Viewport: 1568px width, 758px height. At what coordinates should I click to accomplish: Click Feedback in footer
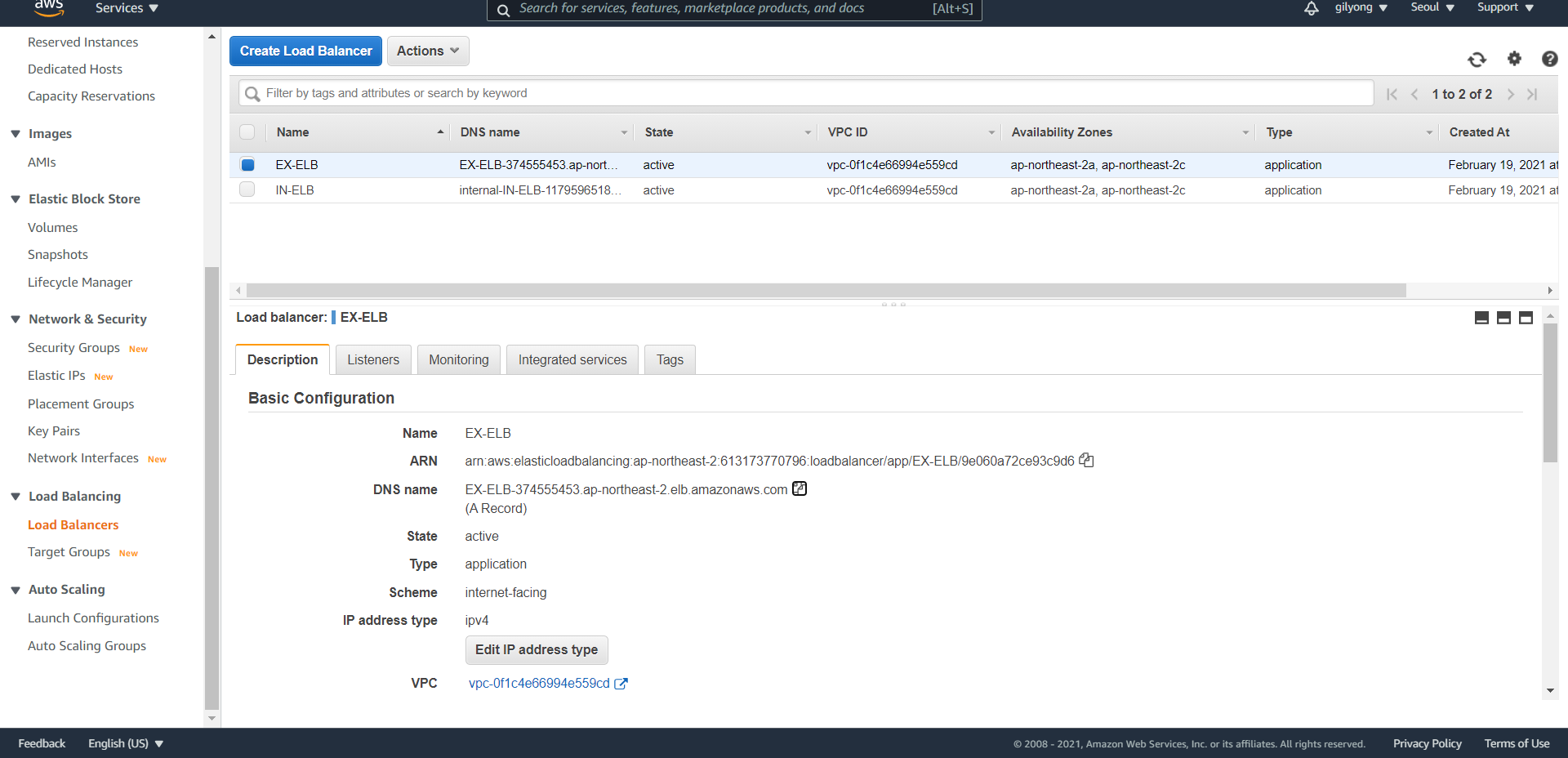[x=42, y=743]
